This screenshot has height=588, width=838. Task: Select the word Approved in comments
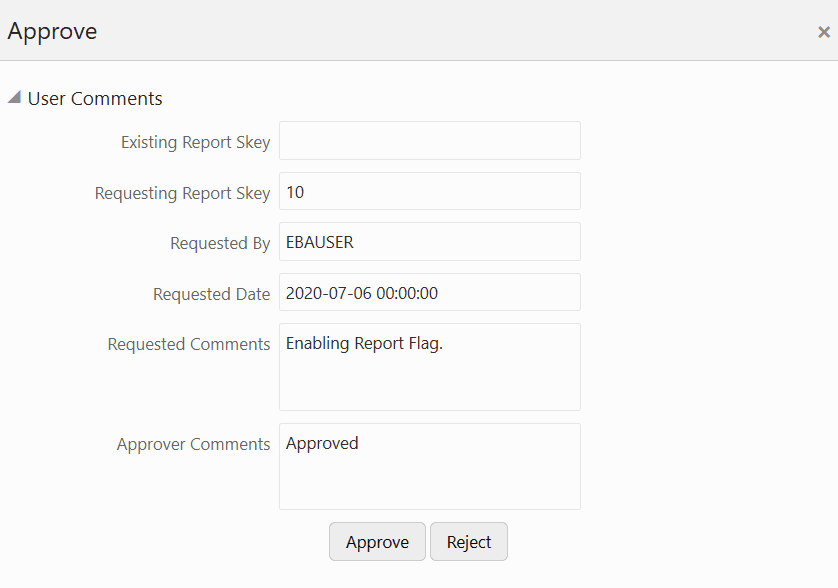(x=322, y=443)
